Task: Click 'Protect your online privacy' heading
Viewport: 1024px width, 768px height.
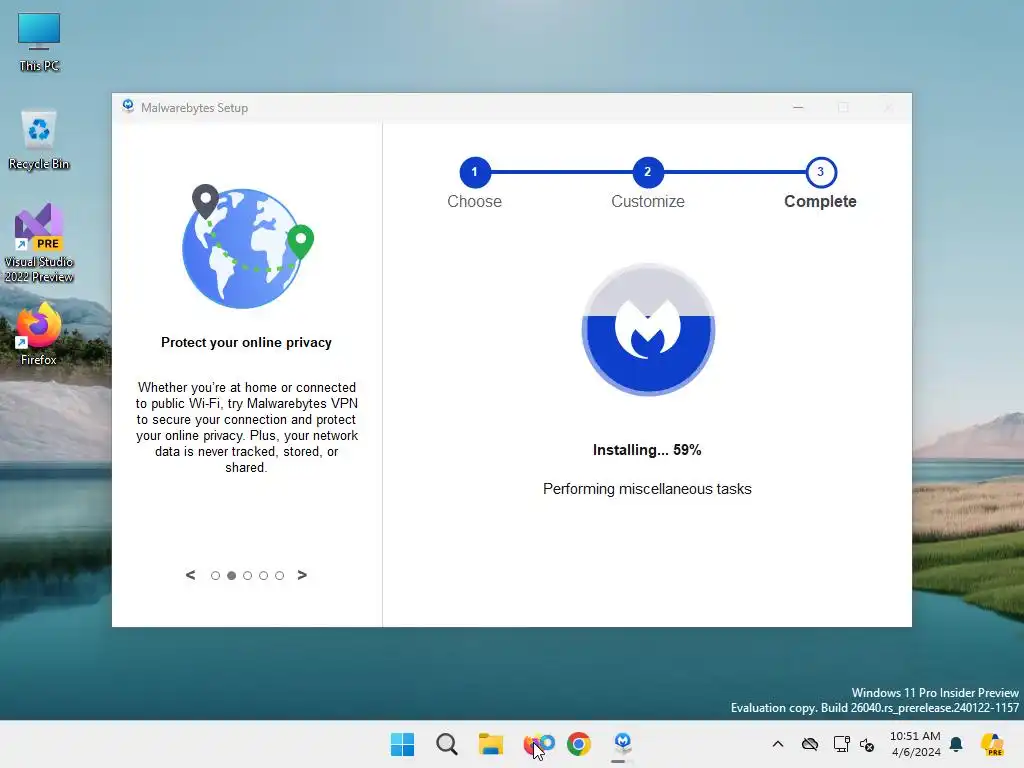Action: (x=246, y=342)
